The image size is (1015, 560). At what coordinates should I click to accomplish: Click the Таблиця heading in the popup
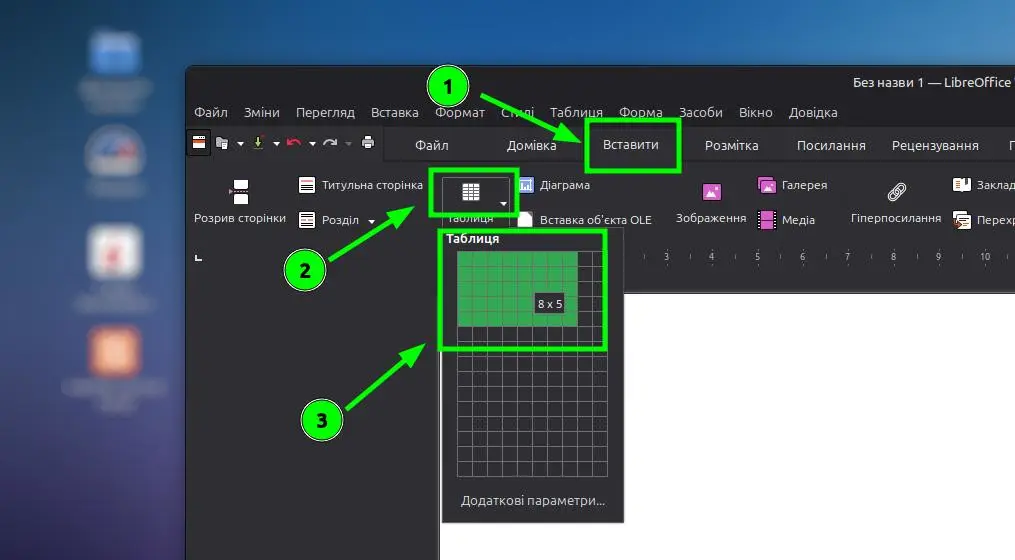coord(473,239)
